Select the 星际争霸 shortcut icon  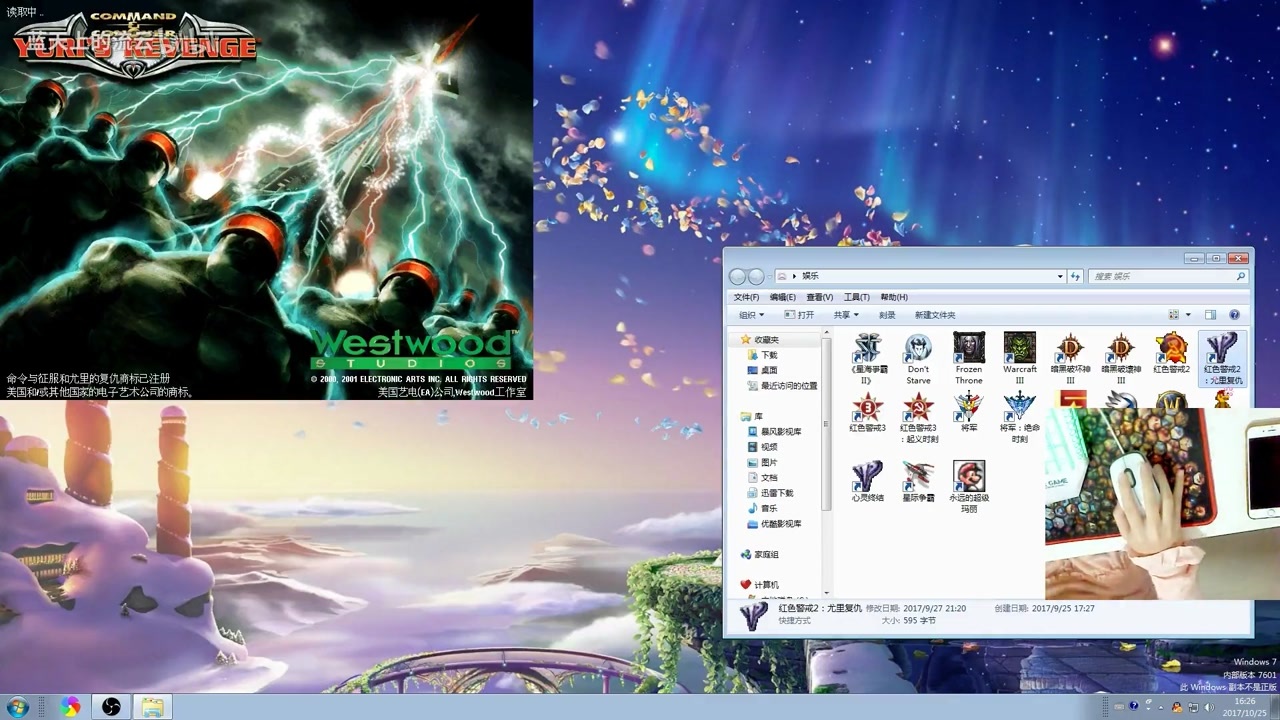click(918, 481)
